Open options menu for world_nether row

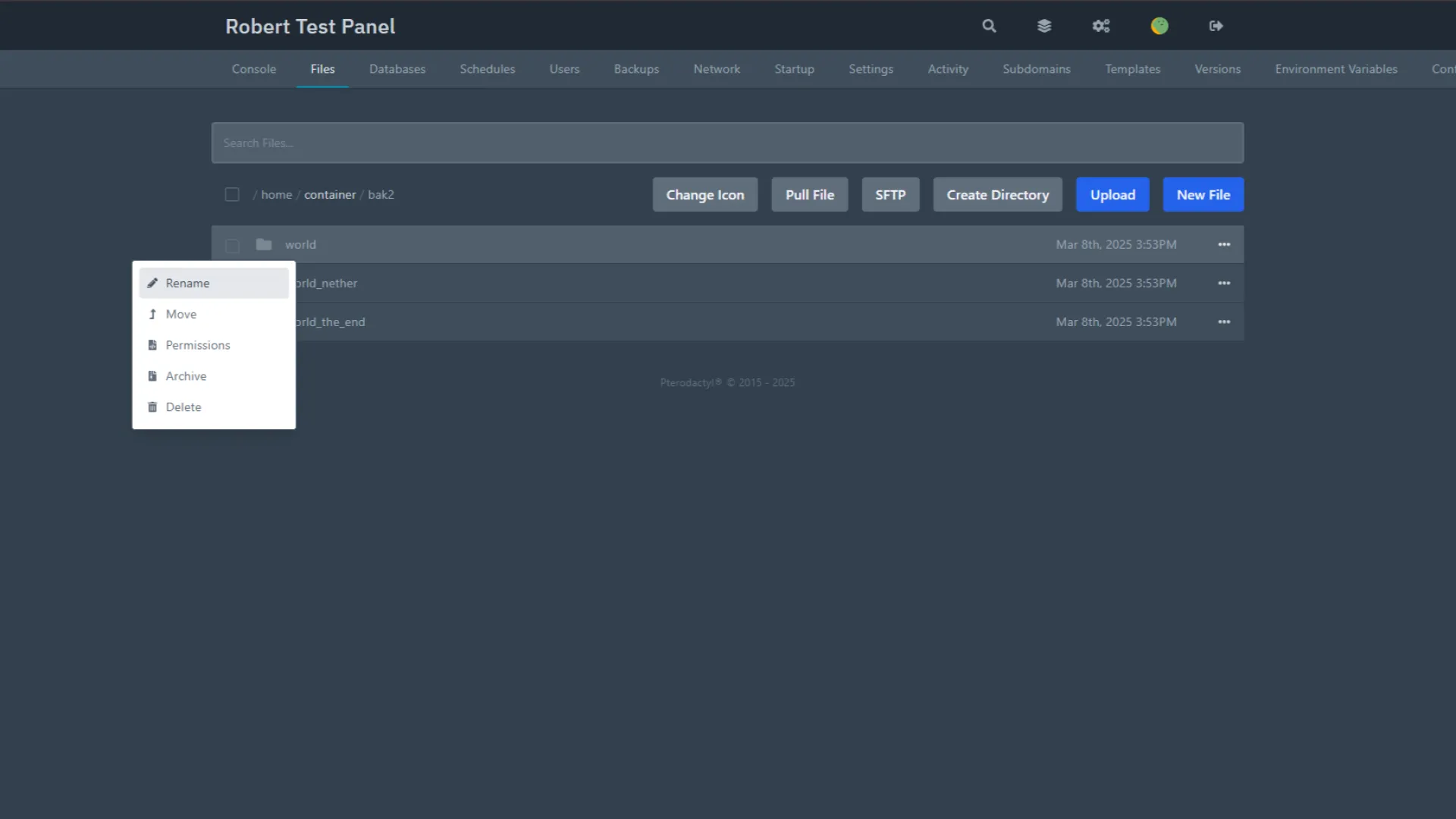click(x=1224, y=283)
